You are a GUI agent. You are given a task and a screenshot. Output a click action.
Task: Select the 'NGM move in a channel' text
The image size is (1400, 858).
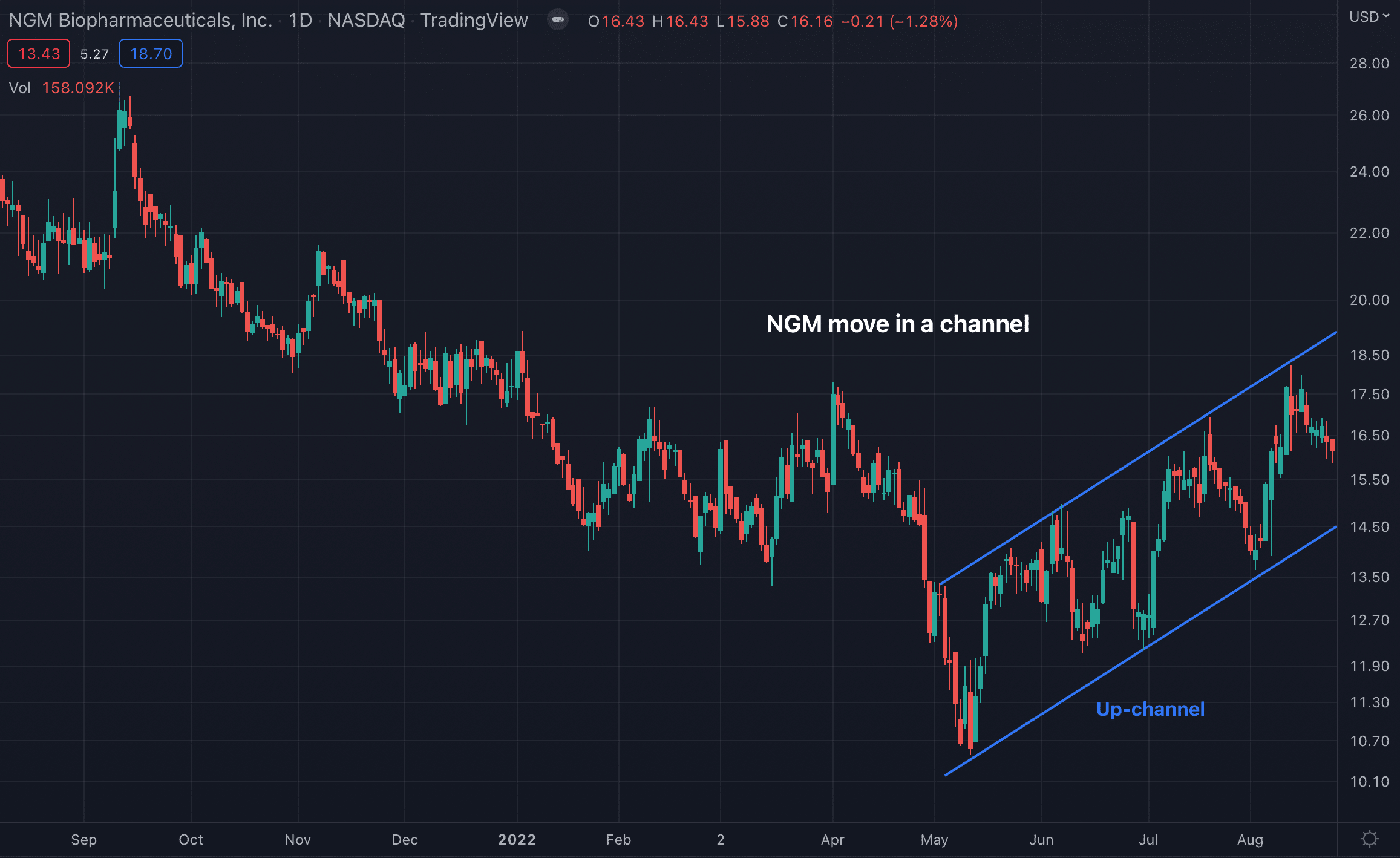pyautogui.click(x=897, y=324)
